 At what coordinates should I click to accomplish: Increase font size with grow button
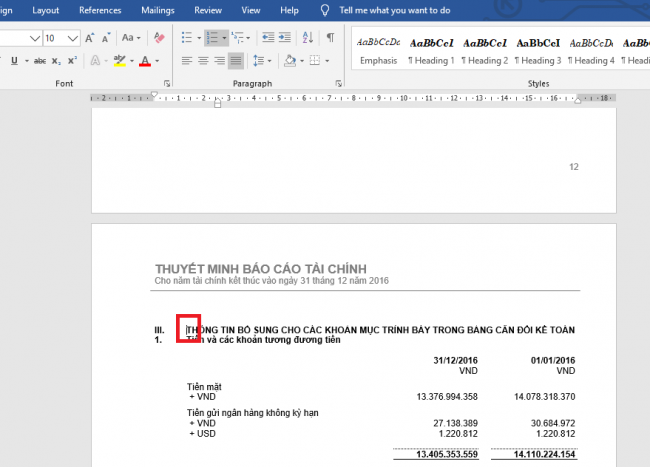90,38
